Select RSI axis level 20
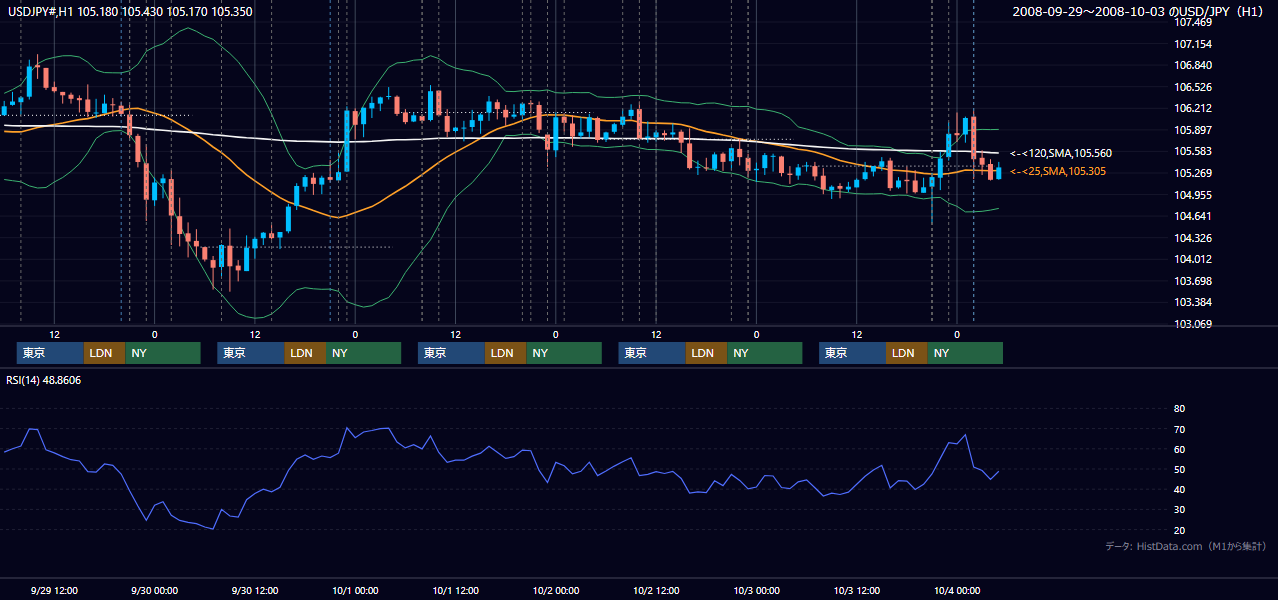The image size is (1278, 600). [x=1179, y=530]
